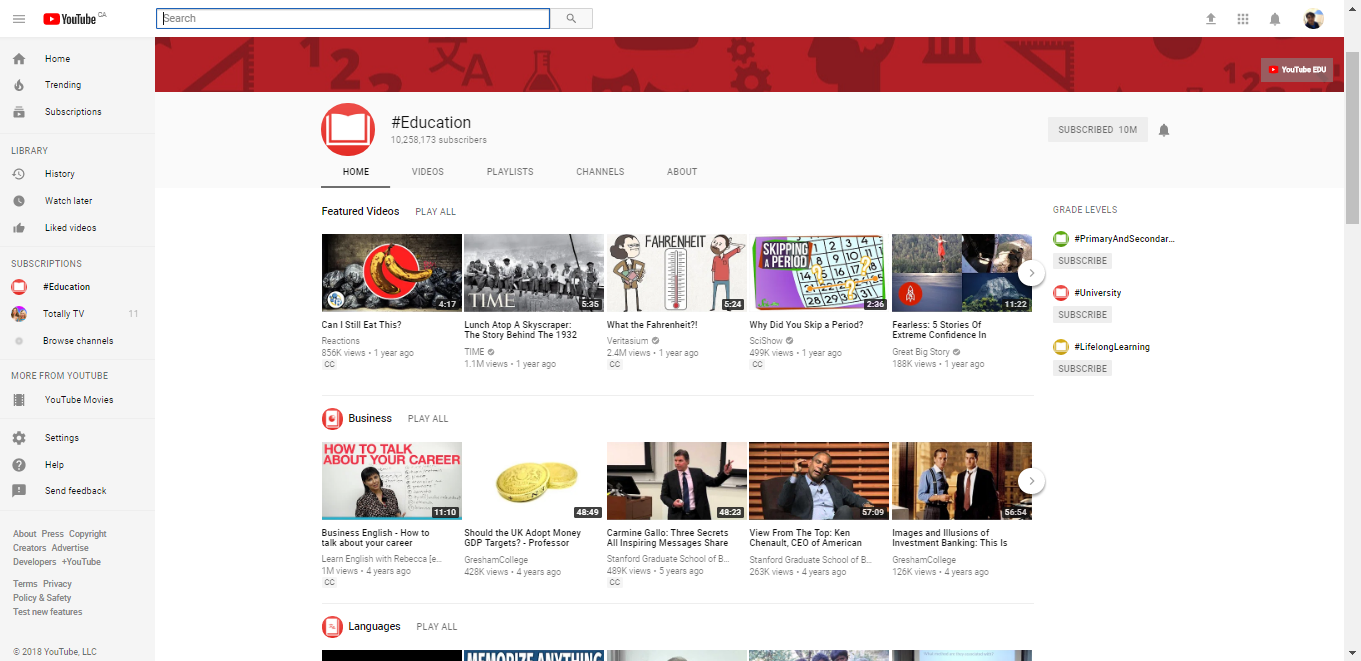Open 'Can I Still Eat This?' thumbnail
The image size is (1361, 661).
(392, 273)
